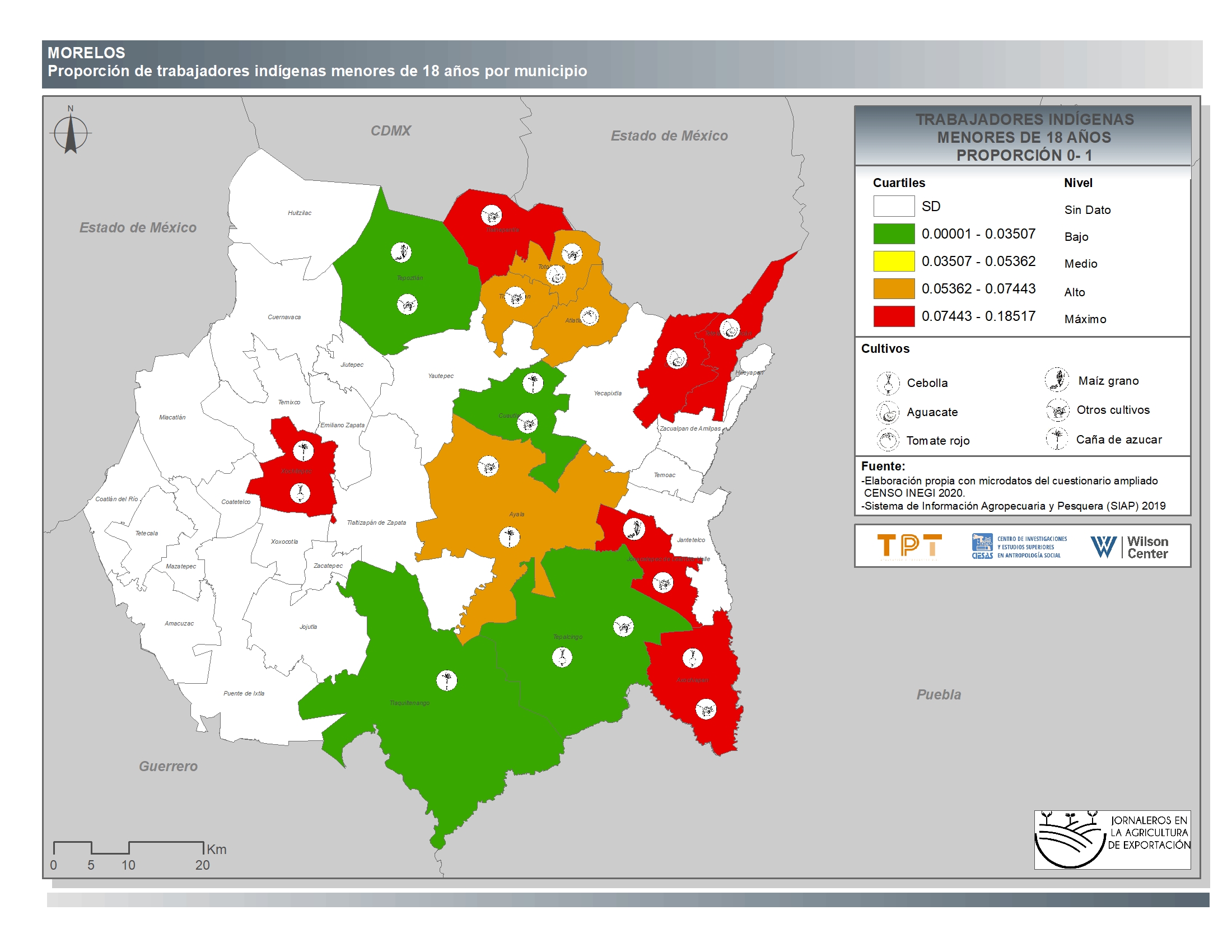
Task: Click the Huitzilac municipality label
Action: pos(299,213)
